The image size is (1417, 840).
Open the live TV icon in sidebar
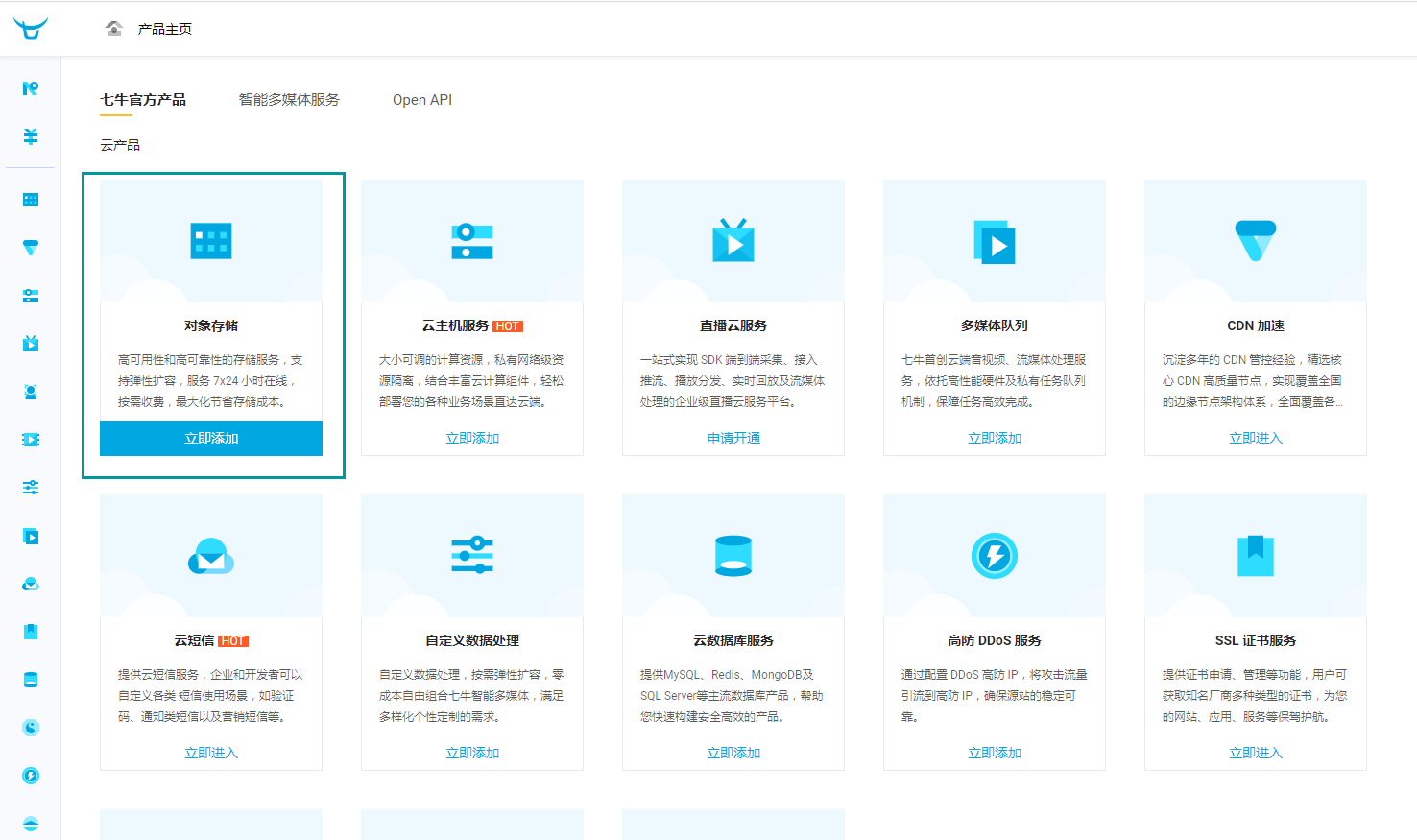pyautogui.click(x=31, y=344)
